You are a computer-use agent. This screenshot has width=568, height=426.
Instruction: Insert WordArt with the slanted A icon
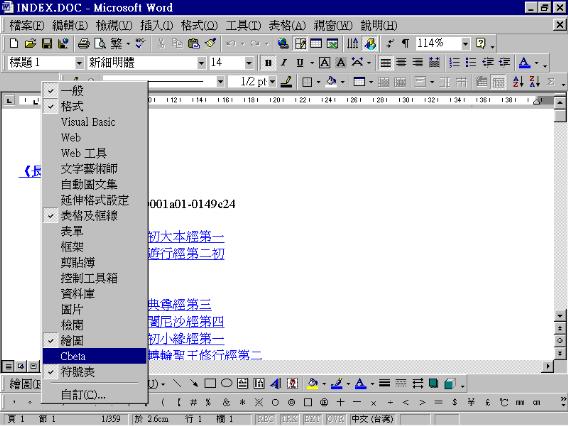pos(276,384)
